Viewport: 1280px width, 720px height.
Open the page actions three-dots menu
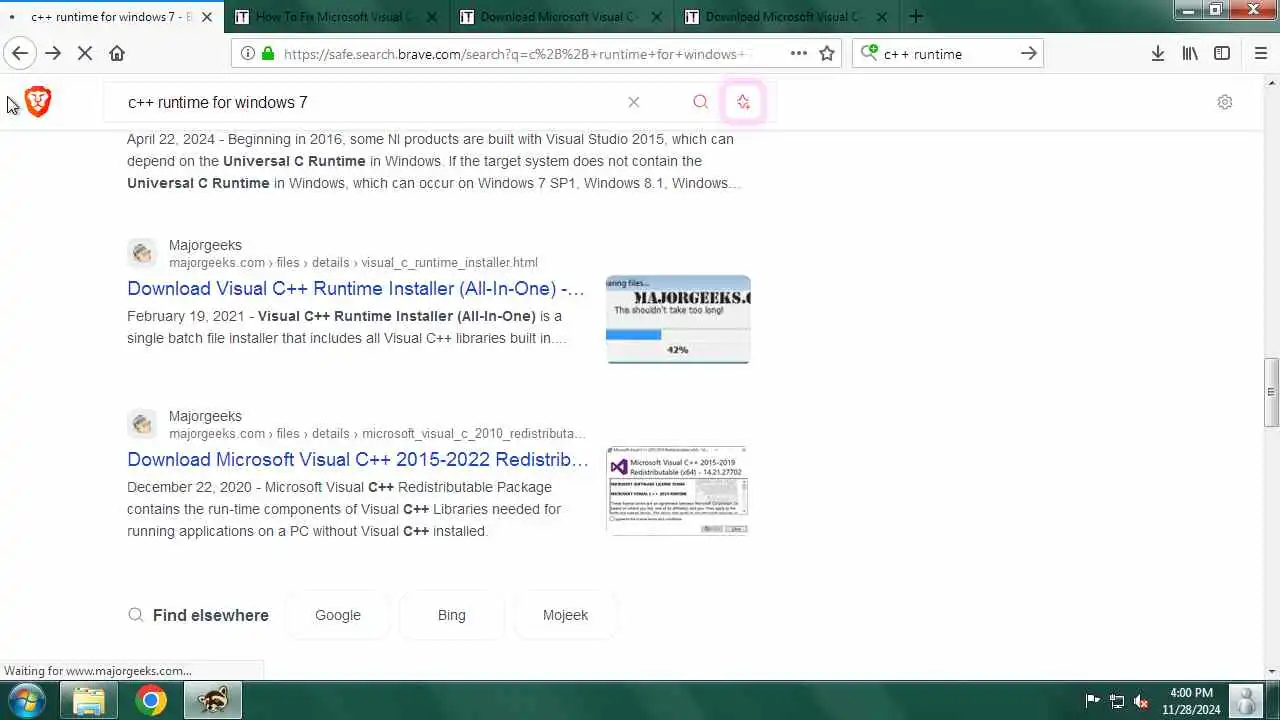pyautogui.click(x=799, y=54)
